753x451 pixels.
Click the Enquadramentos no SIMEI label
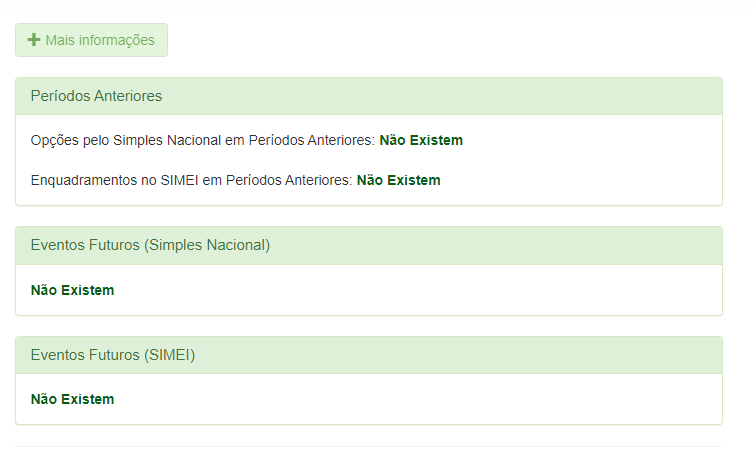tap(192, 180)
